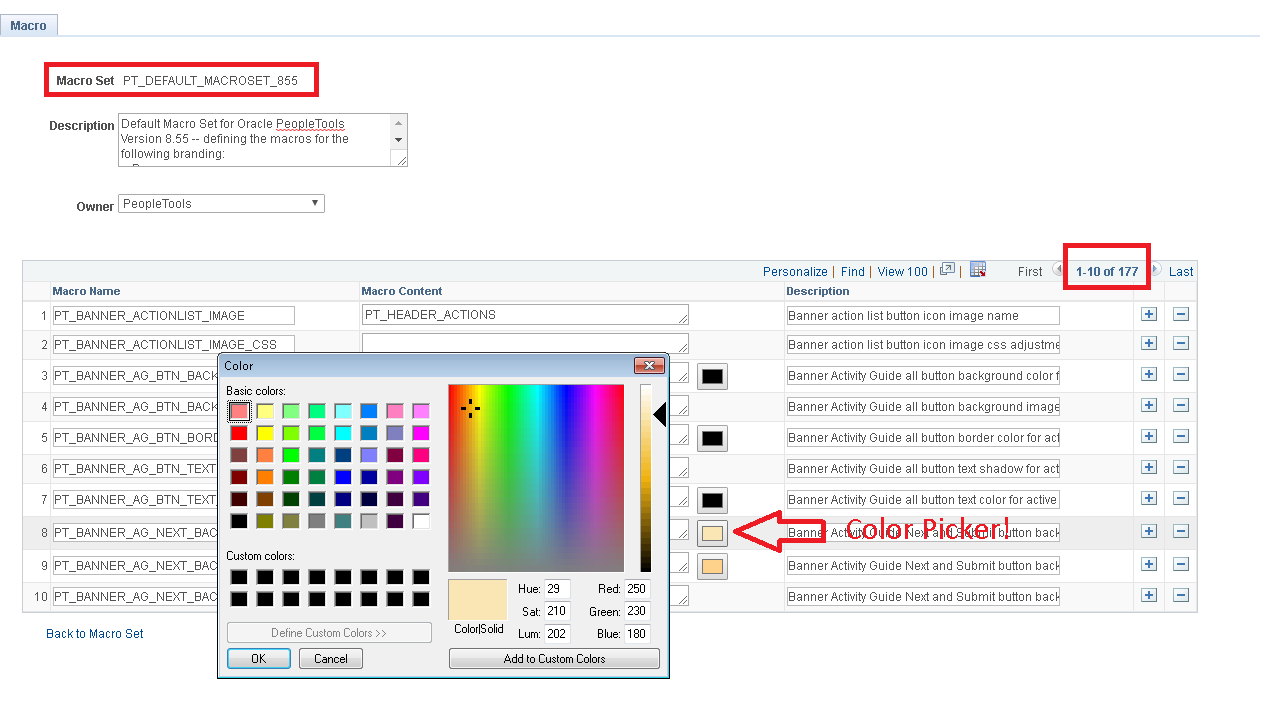Screen dimensions: 1263x707
Task: Confirm the color with OK
Action: coord(258,658)
